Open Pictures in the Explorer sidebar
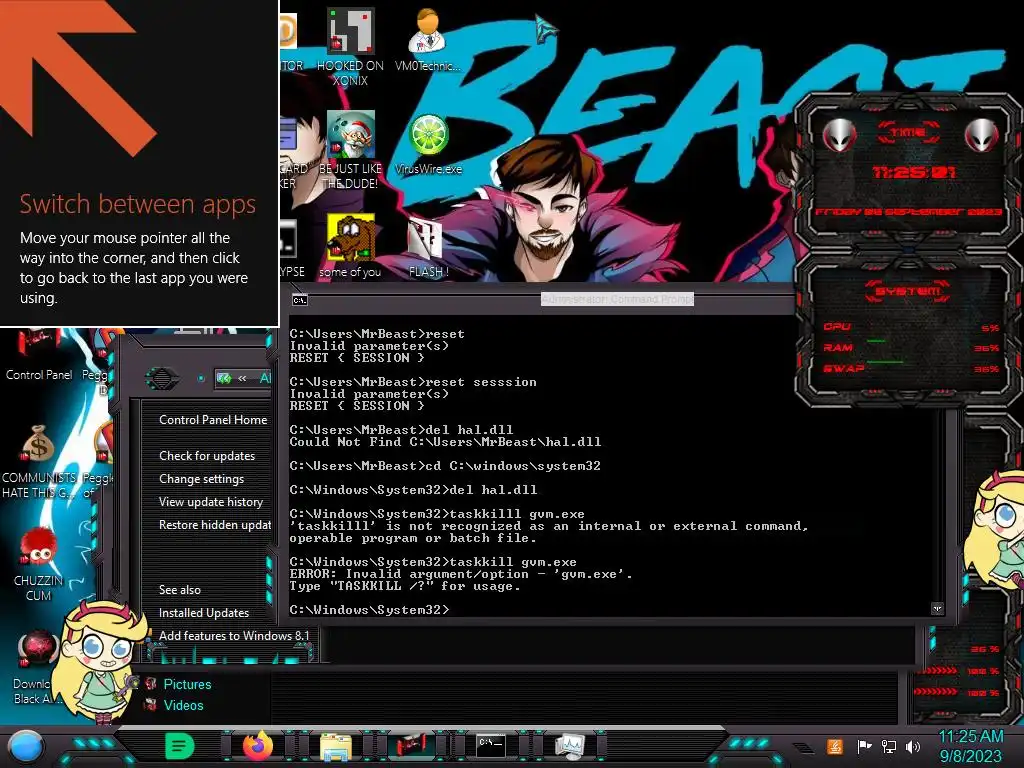The image size is (1024, 768). 187,684
